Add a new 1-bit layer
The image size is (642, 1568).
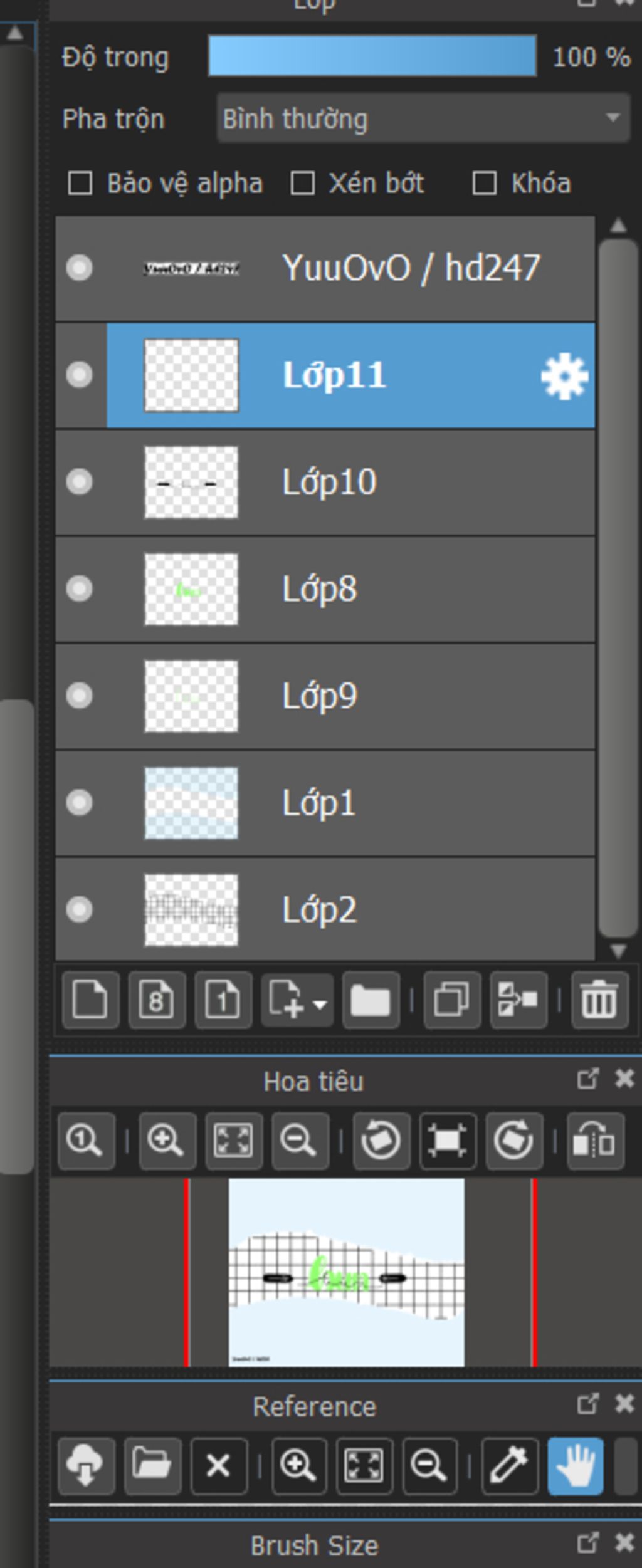(x=223, y=1000)
